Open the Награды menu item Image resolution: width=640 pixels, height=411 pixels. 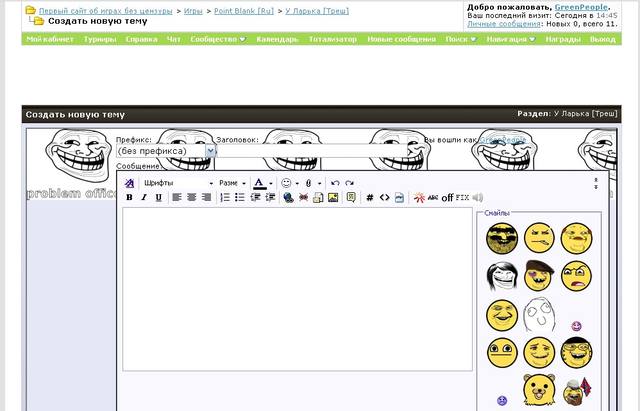[x=562, y=39]
